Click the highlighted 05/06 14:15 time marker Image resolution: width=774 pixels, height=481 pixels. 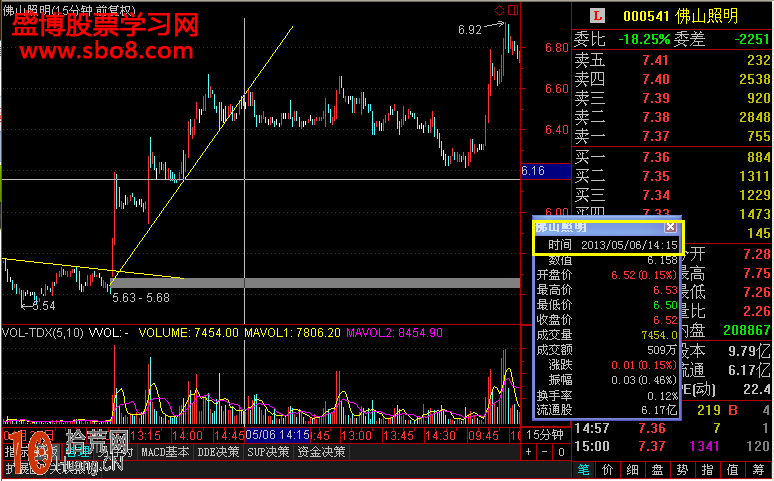tap(278, 435)
